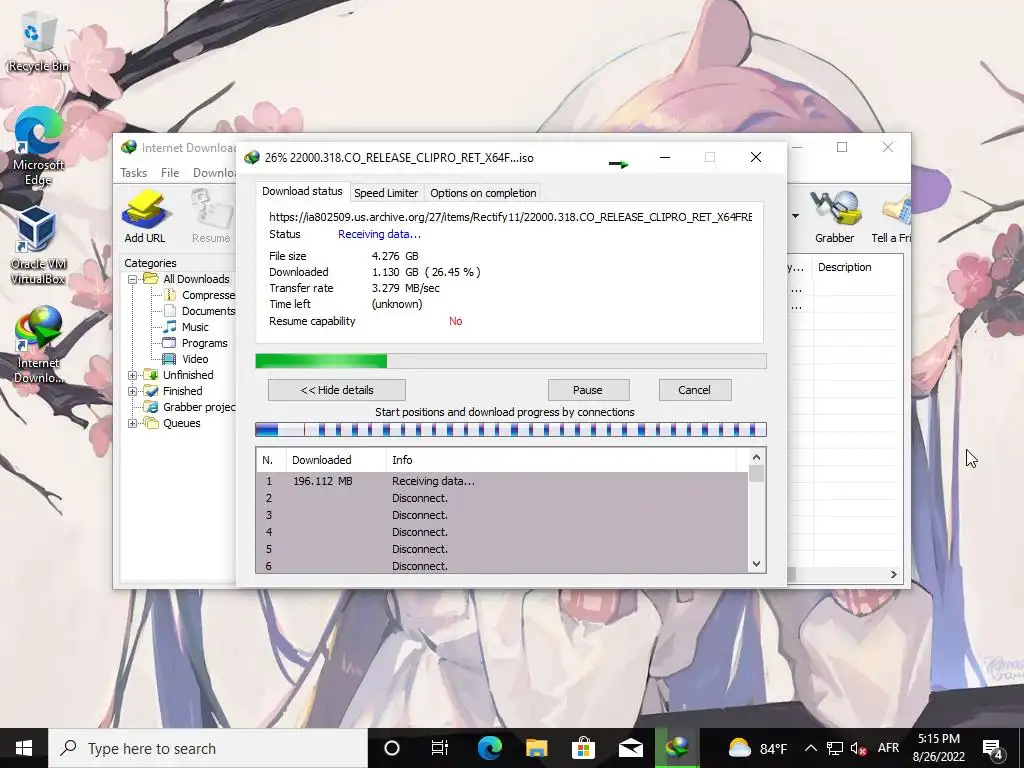Click the connections progress segment bar
Viewport: 1024px width, 768px height.
(x=511, y=429)
